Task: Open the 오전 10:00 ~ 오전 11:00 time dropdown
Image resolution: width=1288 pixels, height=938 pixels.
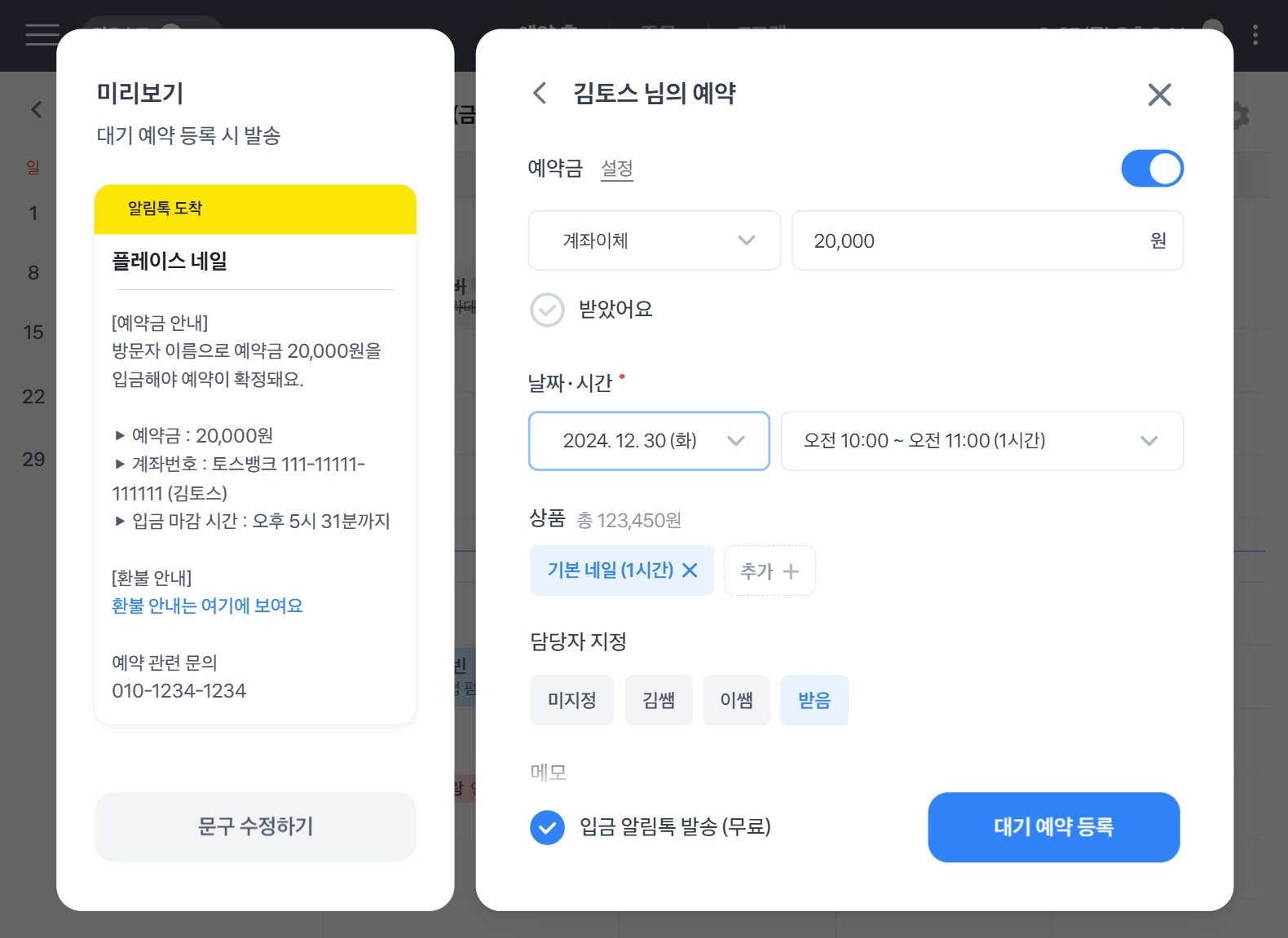Action: tap(981, 441)
